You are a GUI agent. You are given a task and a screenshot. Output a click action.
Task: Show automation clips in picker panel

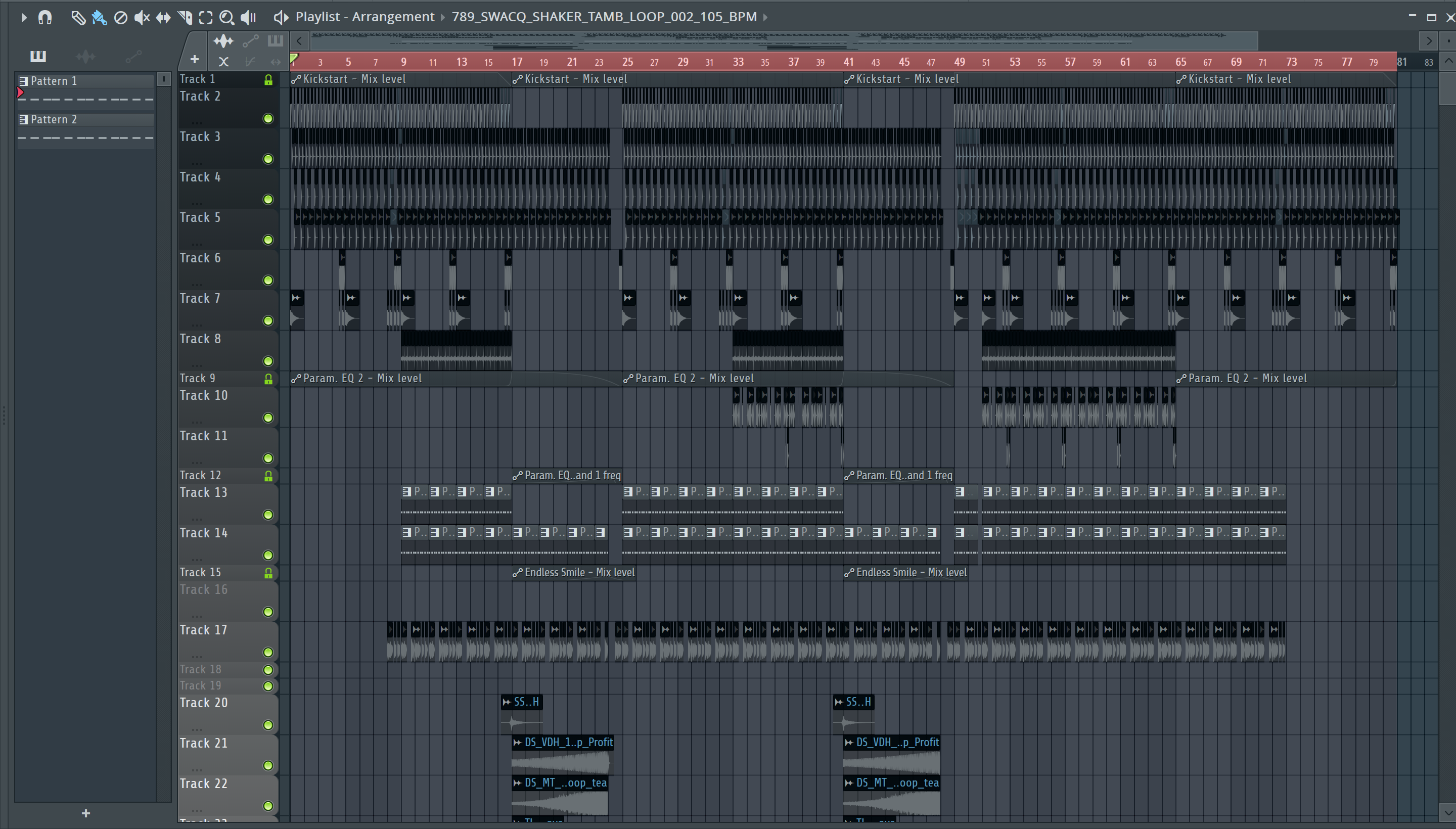pyautogui.click(x=134, y=56)
